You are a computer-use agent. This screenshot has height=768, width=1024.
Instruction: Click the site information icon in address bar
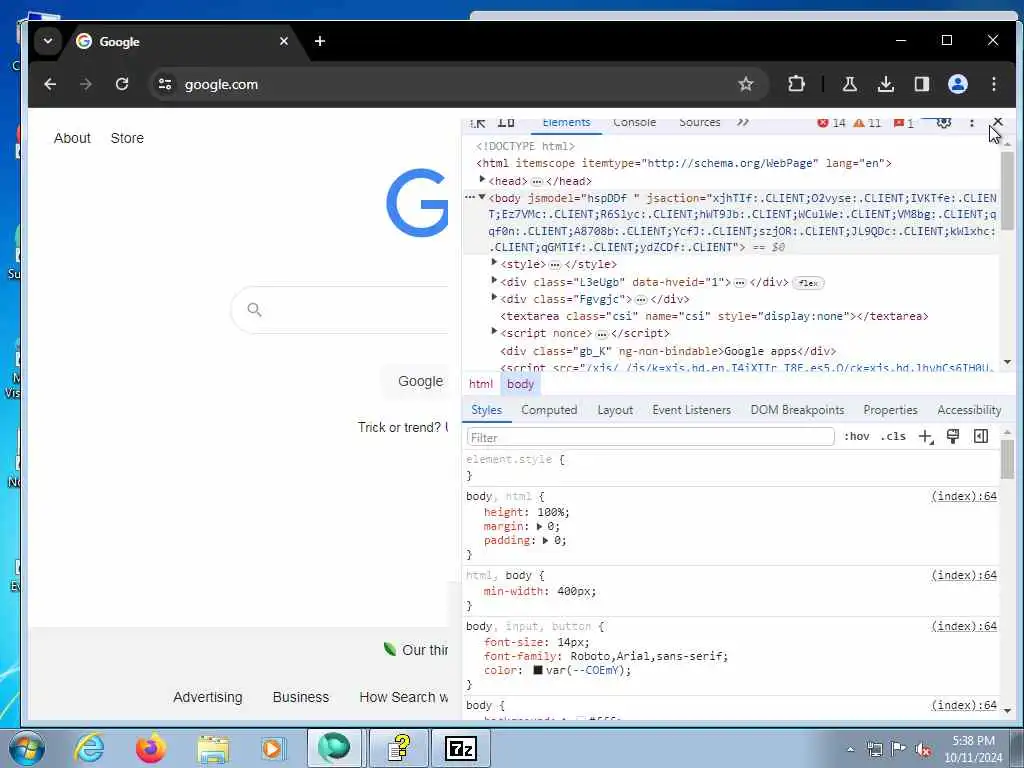point(165,84)
